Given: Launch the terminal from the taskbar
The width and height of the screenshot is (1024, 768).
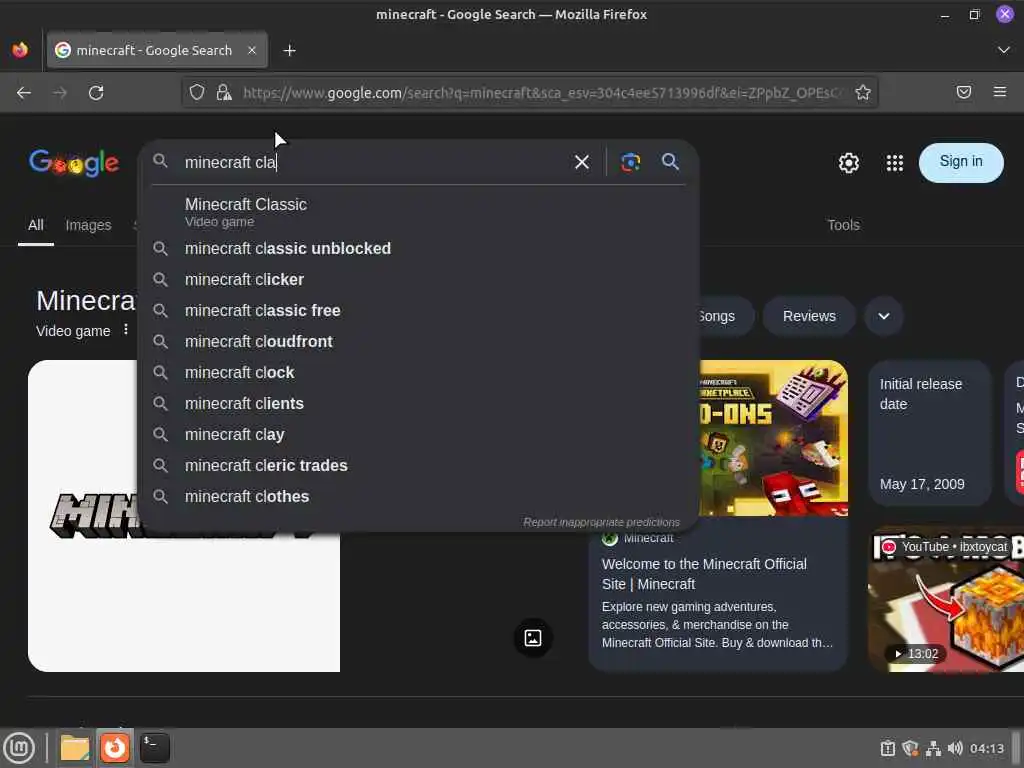Looking at the screenshot, I should coord(155,748).
